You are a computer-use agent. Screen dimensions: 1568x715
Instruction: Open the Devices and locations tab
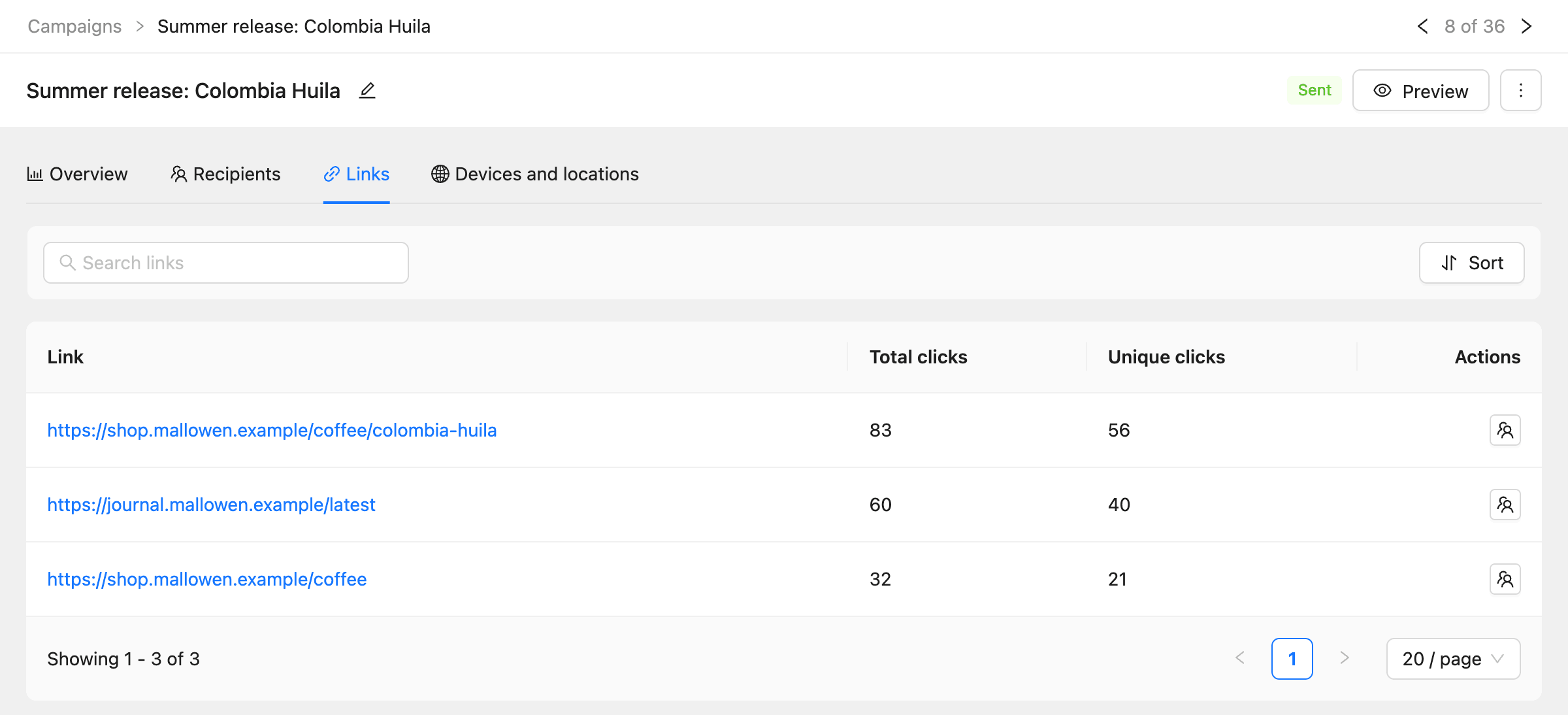[535, 174]
